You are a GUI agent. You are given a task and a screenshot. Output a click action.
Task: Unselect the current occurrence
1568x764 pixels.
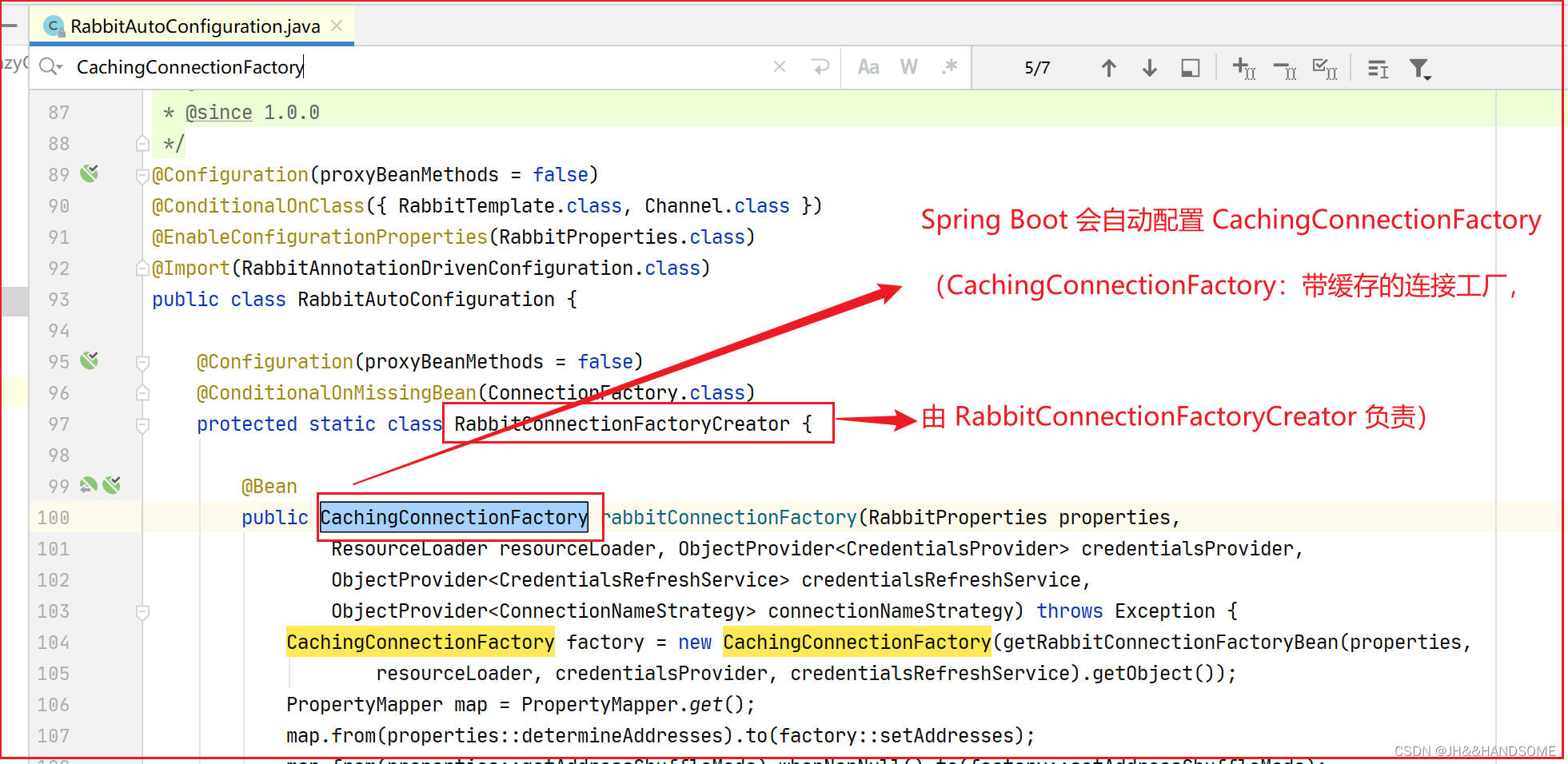point(1285,70)
